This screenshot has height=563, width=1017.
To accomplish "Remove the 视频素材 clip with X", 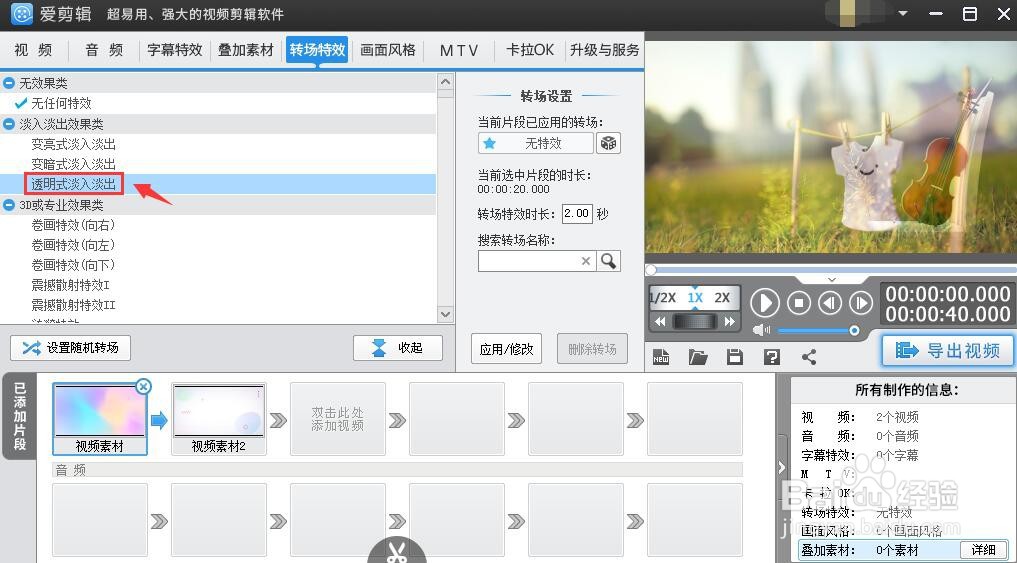I will 143,387.
